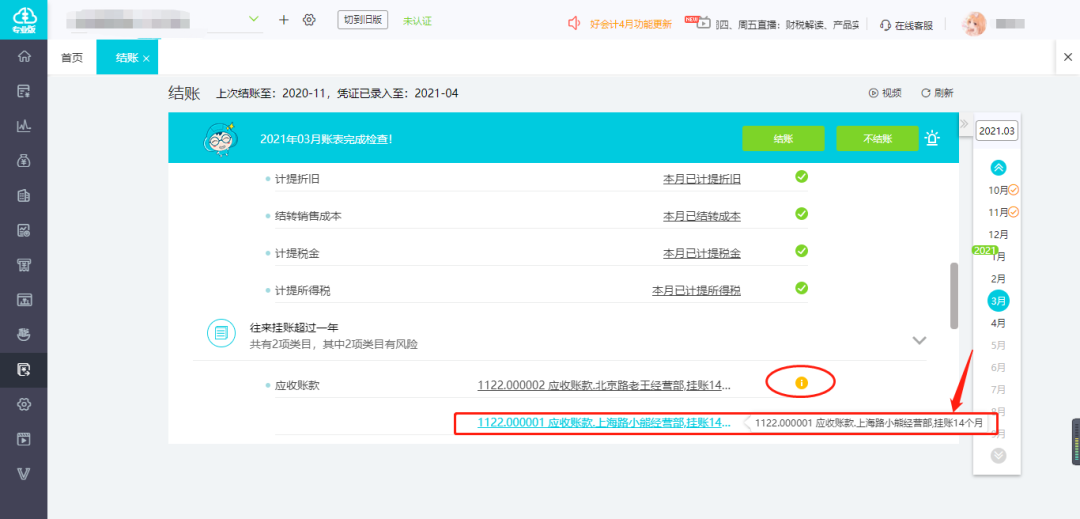Viewport: 1080px width, 519px height.
Task: Click the vertical scrollbar of checklist
Action: pos(954,296)
